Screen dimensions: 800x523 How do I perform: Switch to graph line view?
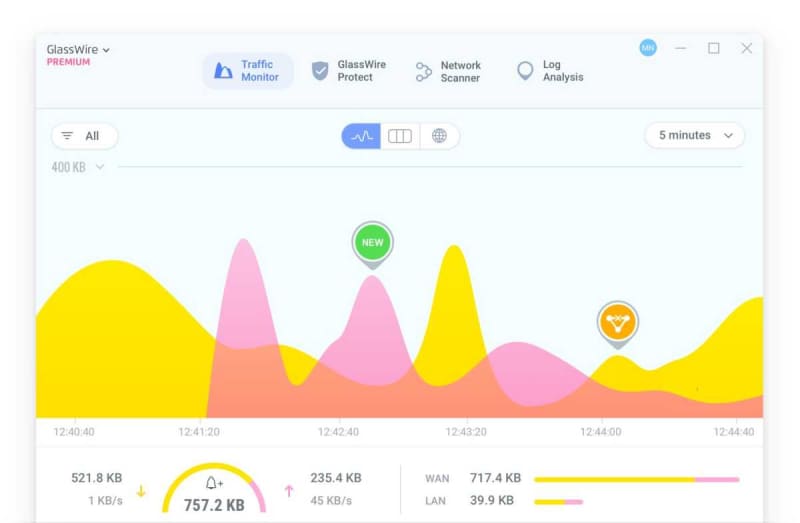(361, 136)
